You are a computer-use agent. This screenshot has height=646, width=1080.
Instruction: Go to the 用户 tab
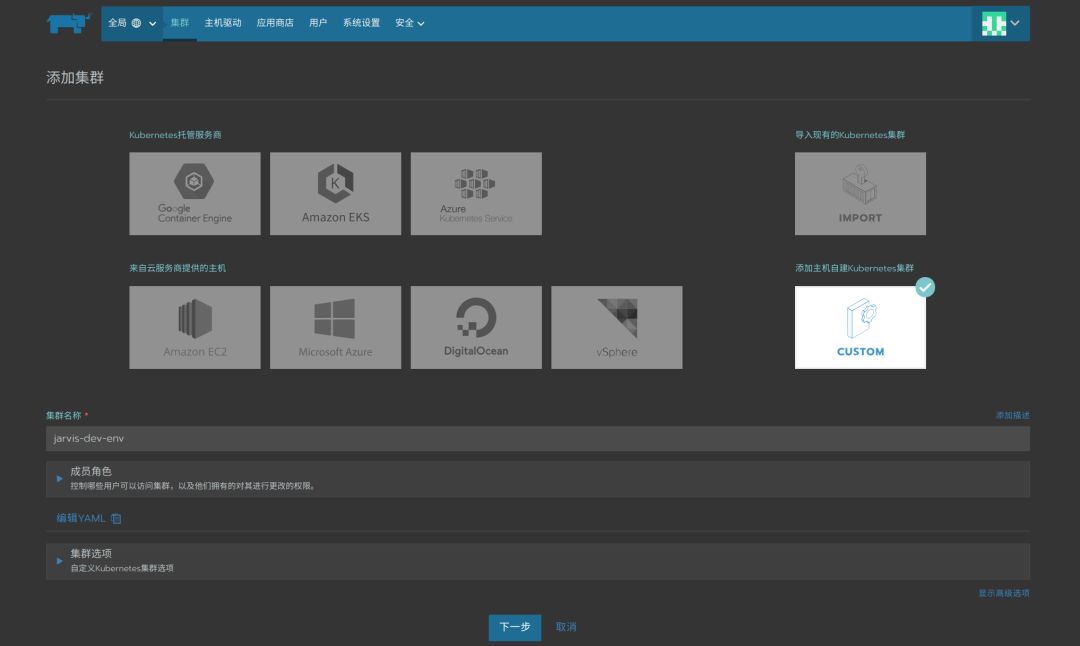tap(318, 23)
